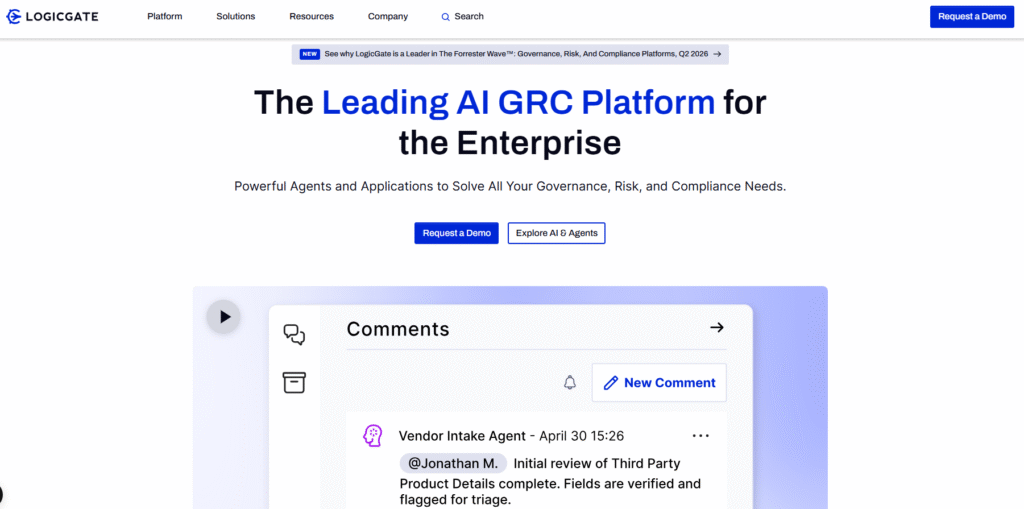Click the Vendor Intake Agent name
This screenshot has width=1024, height=509.
click(x=462, y=435)
